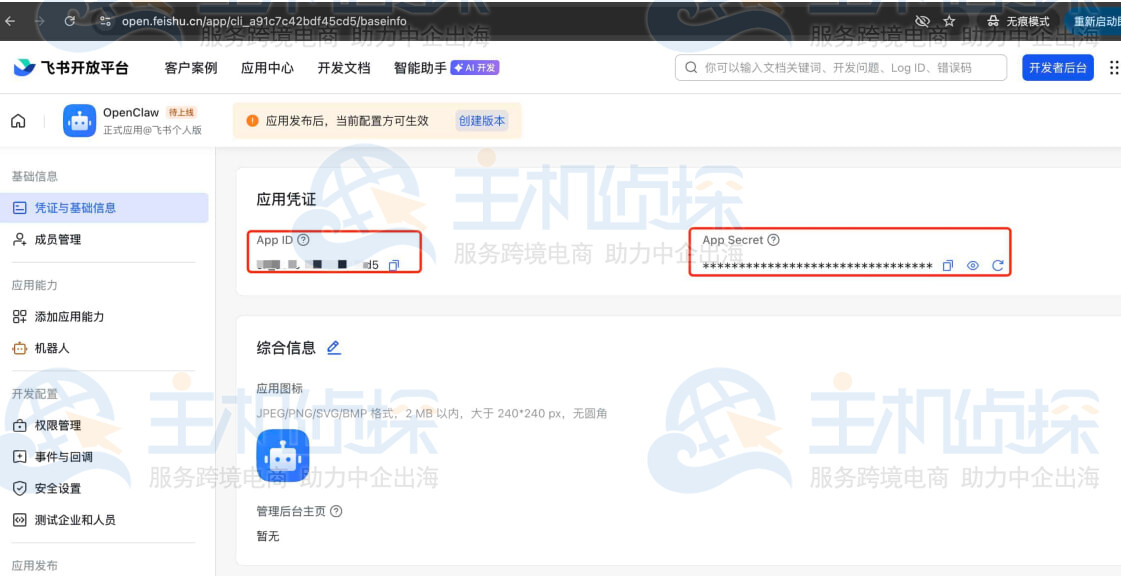Screen dimensions: 1121x576
Task: Click the browser back arrow
Action: tap(9, 21)
